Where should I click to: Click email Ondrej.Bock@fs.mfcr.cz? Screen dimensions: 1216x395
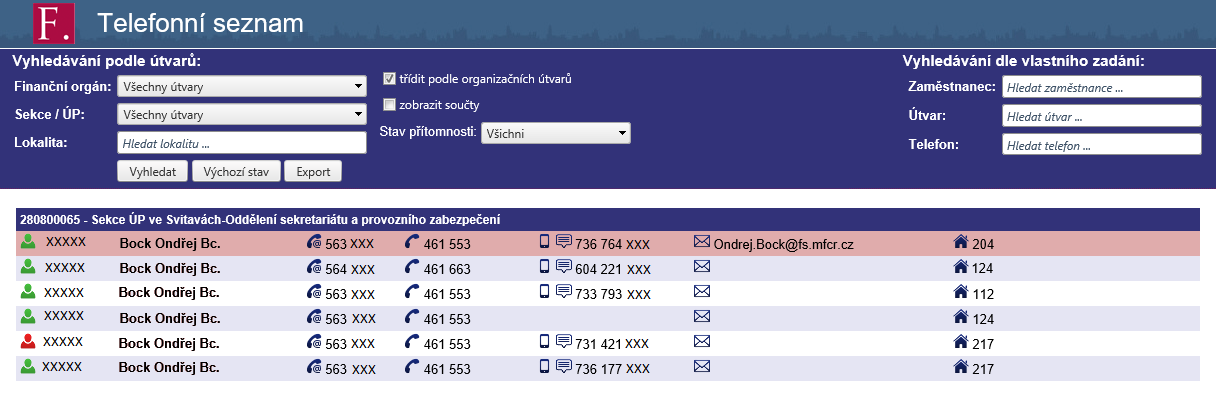click(x=783, y=244)
